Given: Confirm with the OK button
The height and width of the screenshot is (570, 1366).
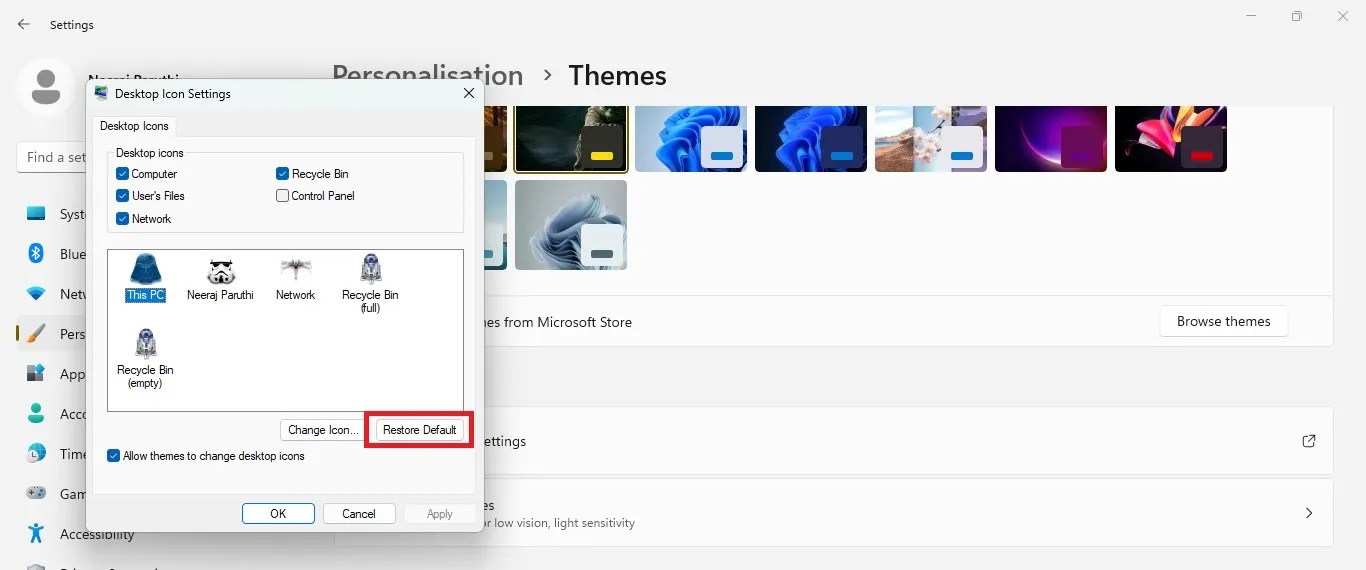Looking at the screenshot, I should [278, 514].
